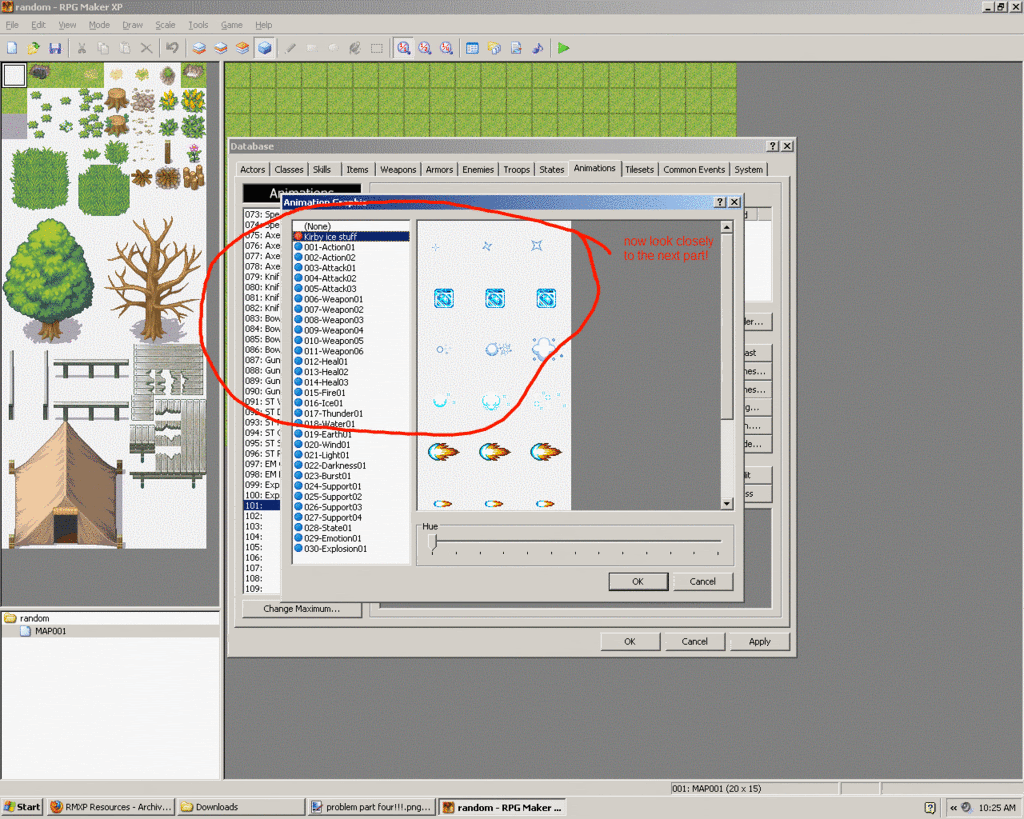
Task: Click the Open Project toolbar icon
Action: tap(33, 48)
